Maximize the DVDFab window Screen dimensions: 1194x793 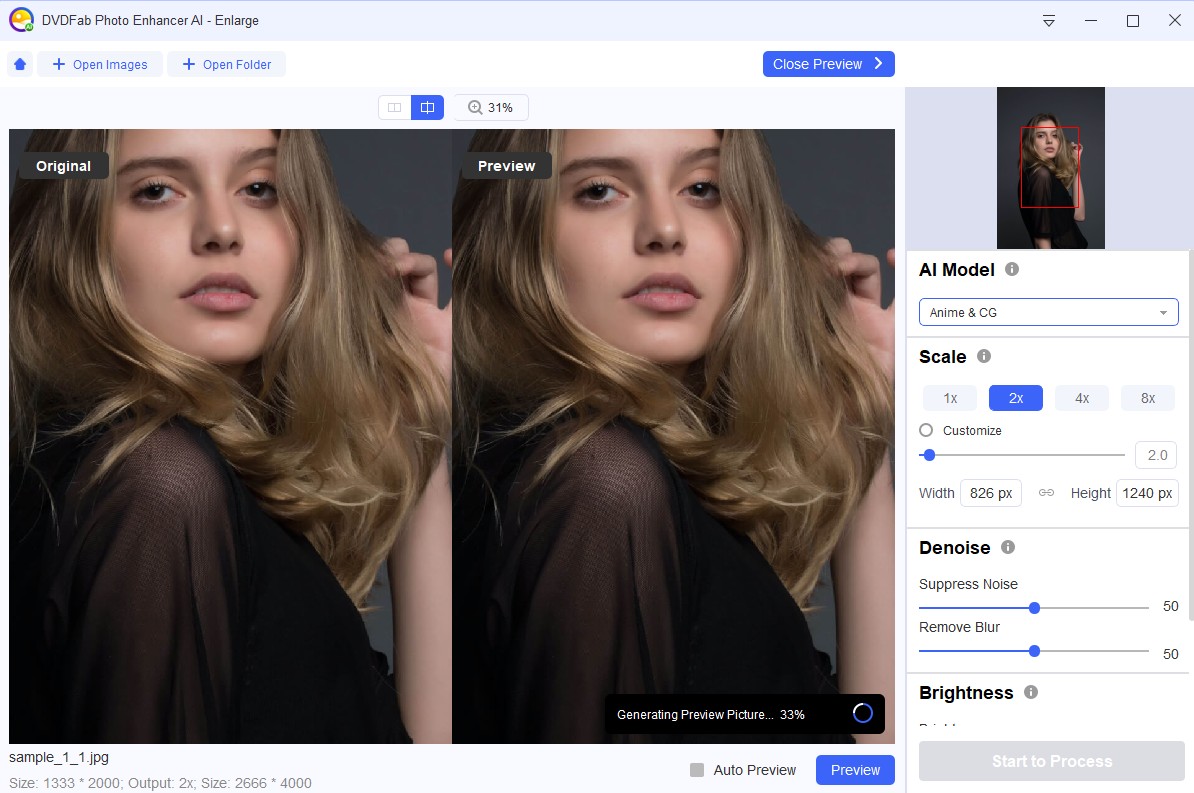point(1132,21)
